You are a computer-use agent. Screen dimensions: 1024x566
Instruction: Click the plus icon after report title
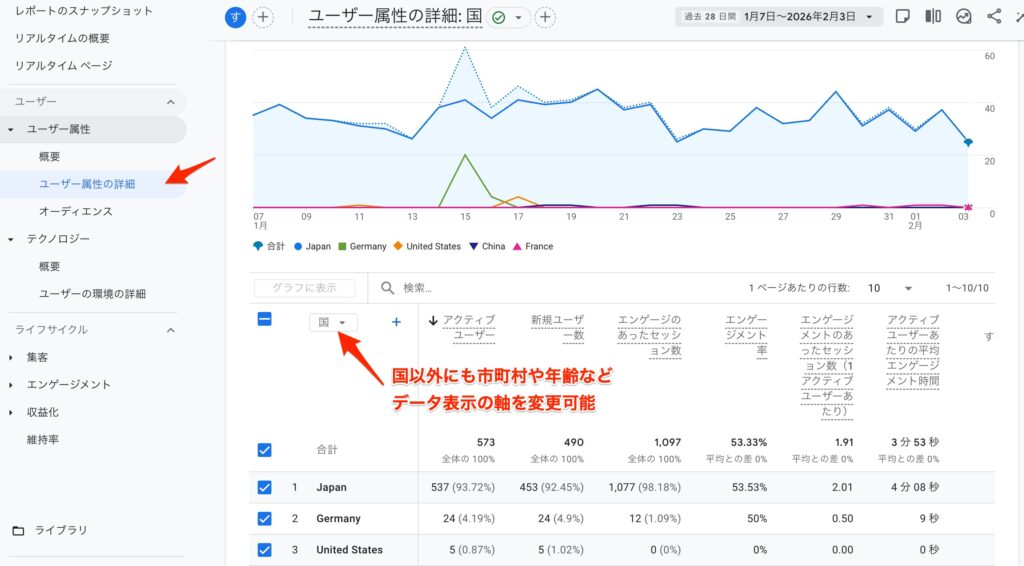pyautogui.click(x=545, y=17)
